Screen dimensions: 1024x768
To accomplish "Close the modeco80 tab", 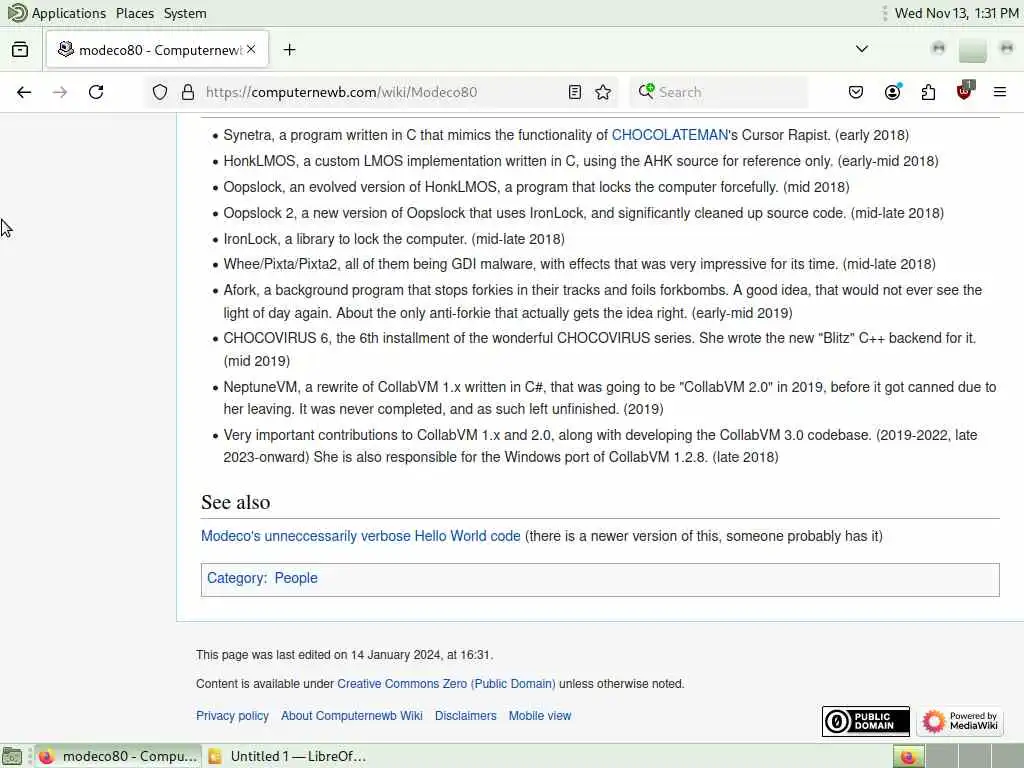I will [251, 50].
